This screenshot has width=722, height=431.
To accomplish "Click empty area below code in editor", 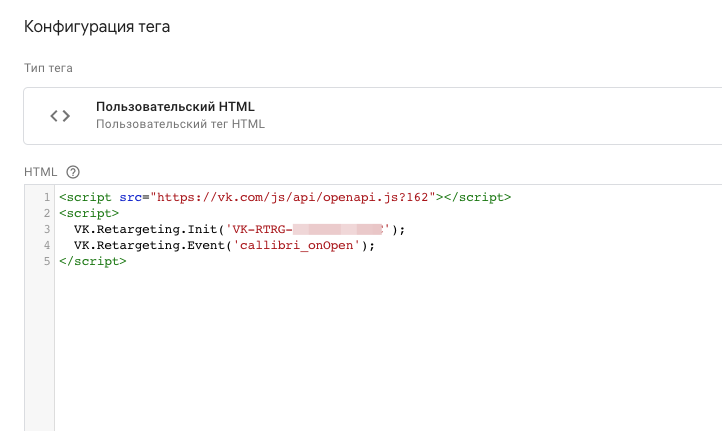I will 380,350.
